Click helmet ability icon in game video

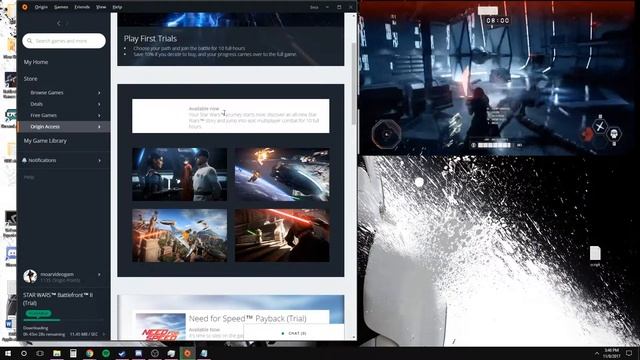coord(613,134)
